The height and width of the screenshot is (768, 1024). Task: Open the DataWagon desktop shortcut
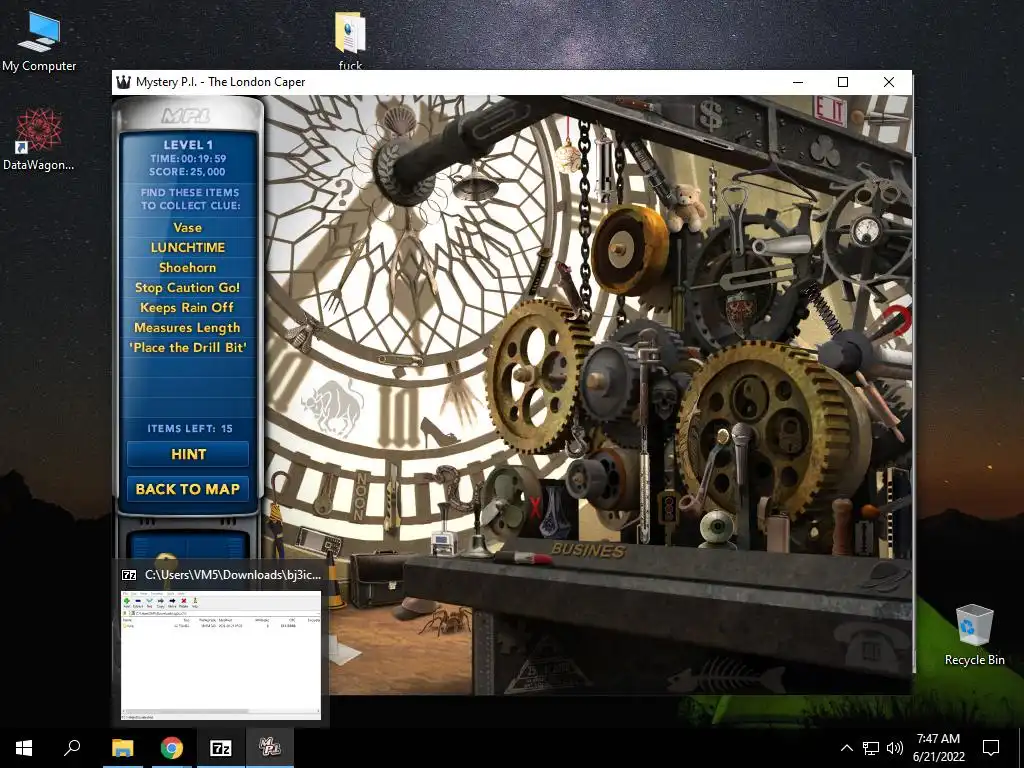pyautogui.click(x=39, y=140)
